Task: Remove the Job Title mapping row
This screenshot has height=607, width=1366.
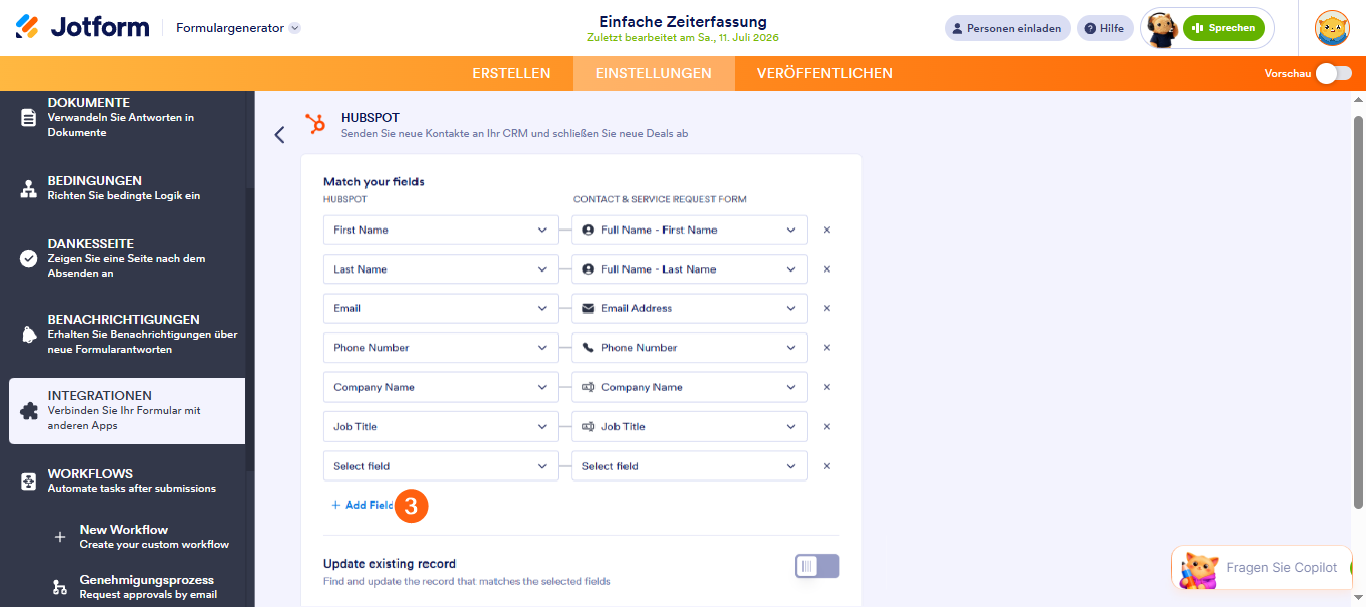Action: [827, 426]
